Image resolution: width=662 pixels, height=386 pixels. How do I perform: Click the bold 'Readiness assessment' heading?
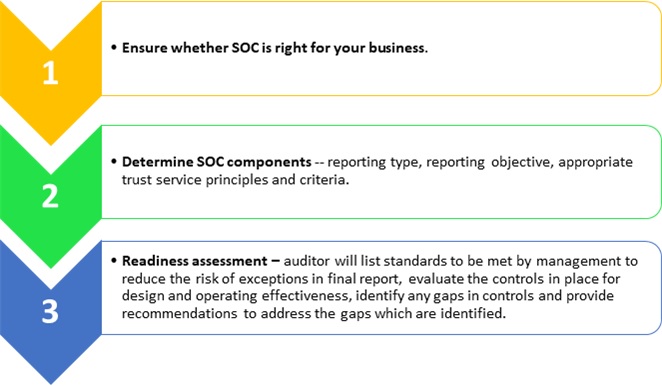click(195, 261)
